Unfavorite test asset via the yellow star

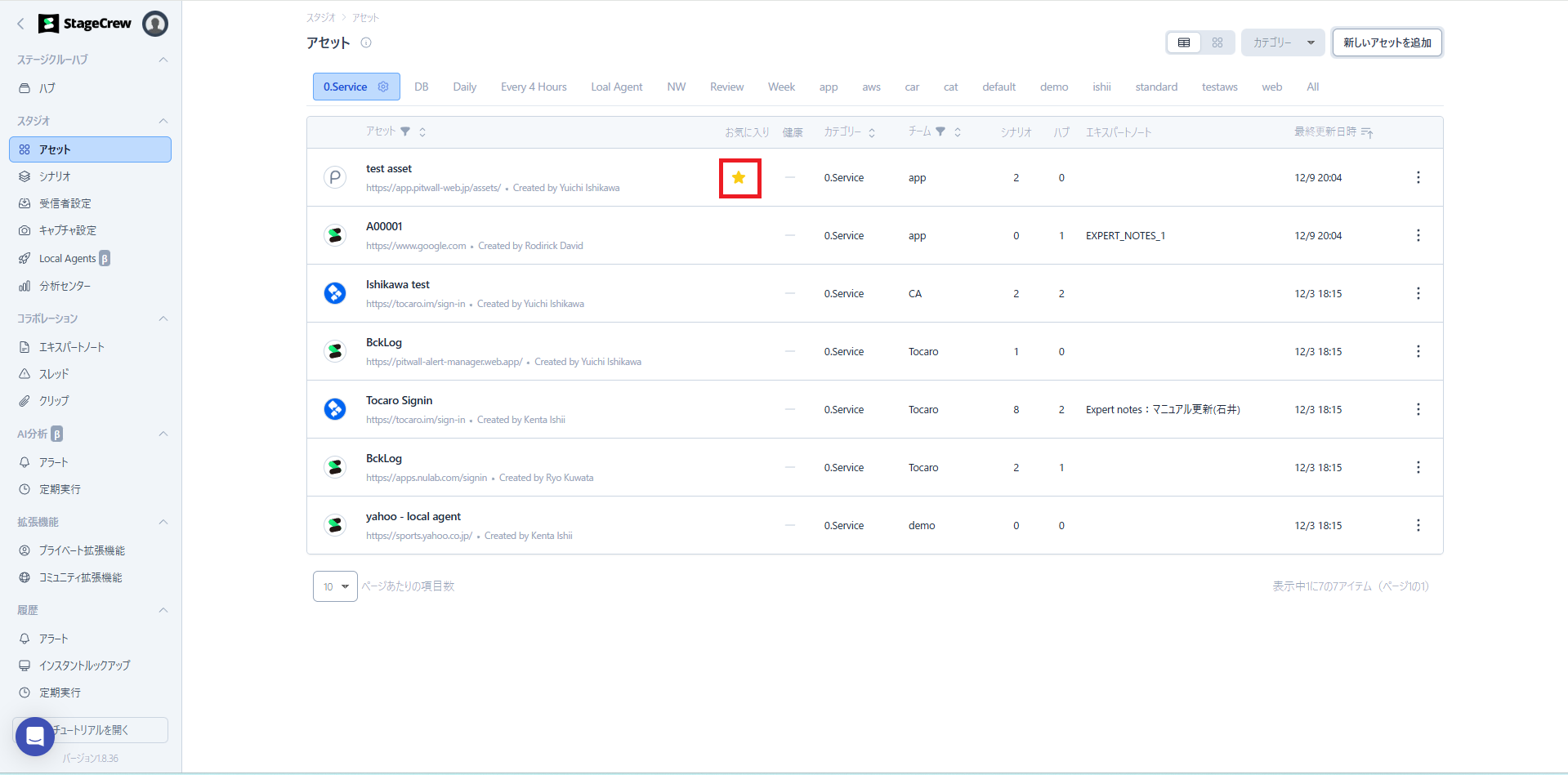point(739,178)
